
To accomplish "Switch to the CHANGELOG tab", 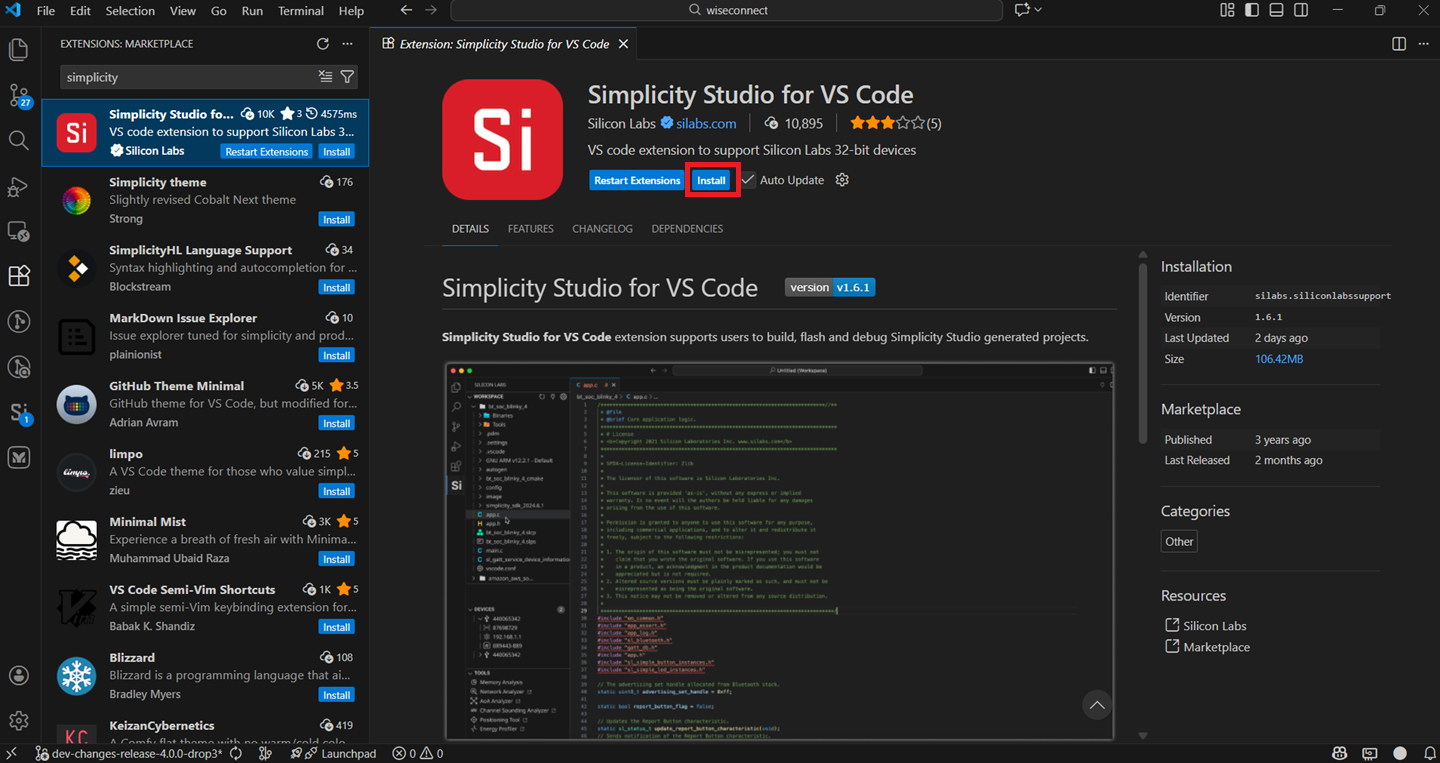I will click(x=602, y=228).
